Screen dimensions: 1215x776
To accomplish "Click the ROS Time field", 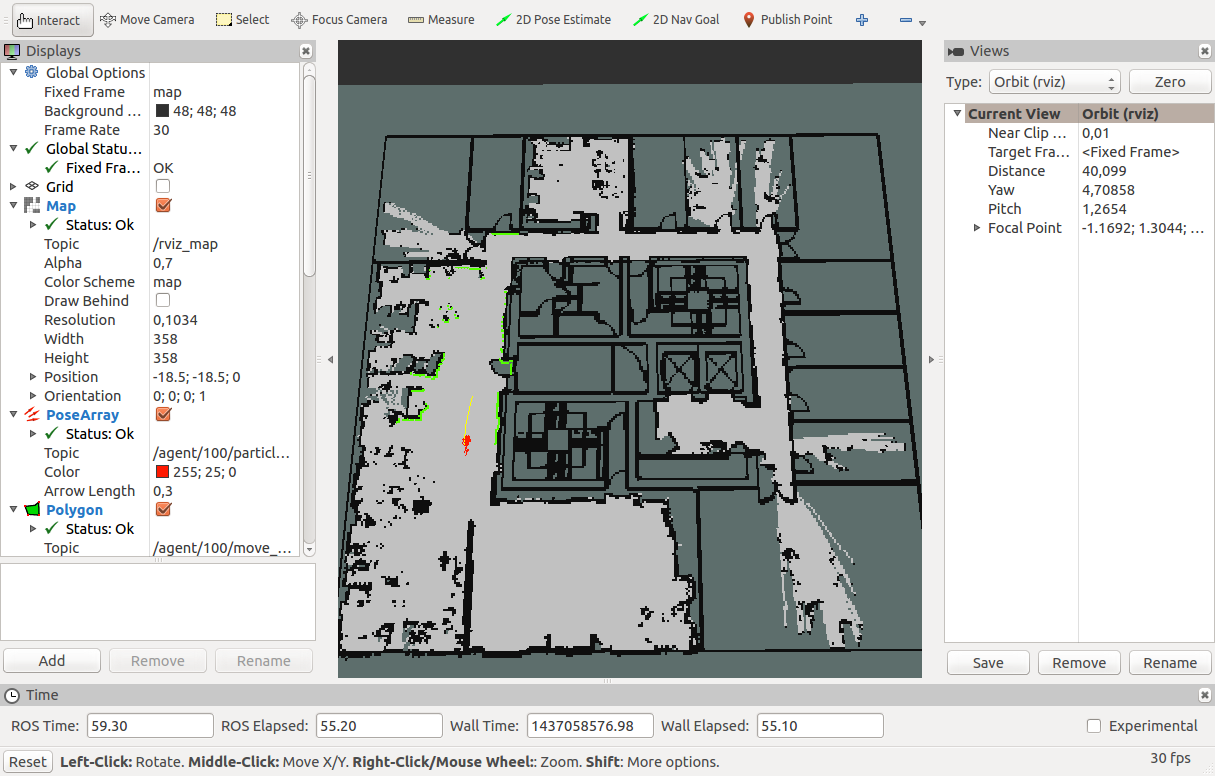I will (x=150, y=726).
